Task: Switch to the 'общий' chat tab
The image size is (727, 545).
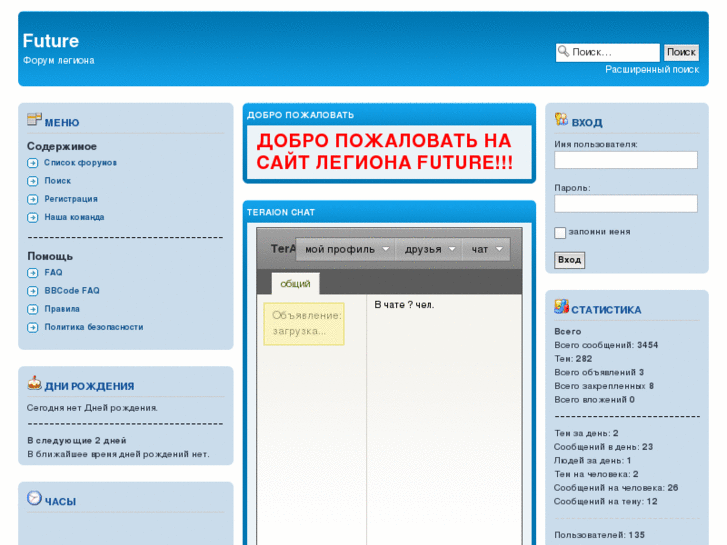Action: tap(295, 283)
